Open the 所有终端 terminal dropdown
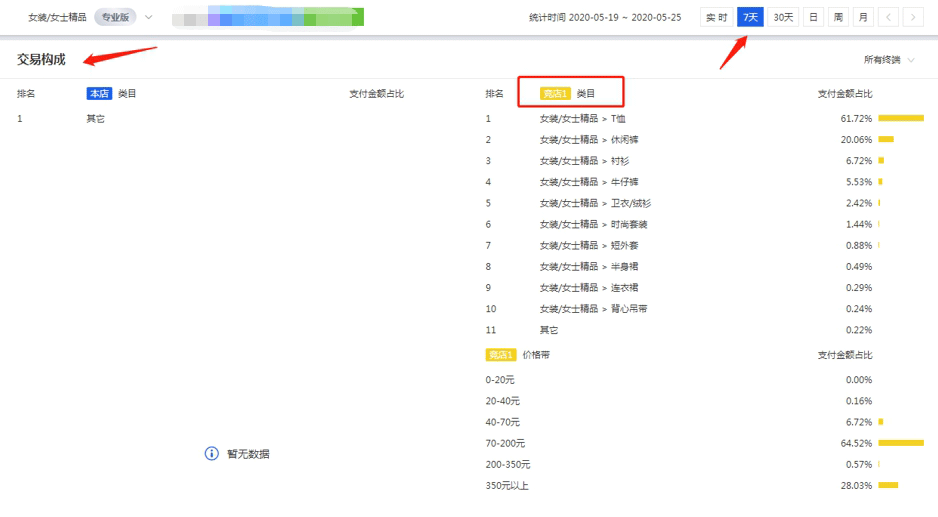The width and height of the screenshot is (938, 517). [x=889, y=60]
